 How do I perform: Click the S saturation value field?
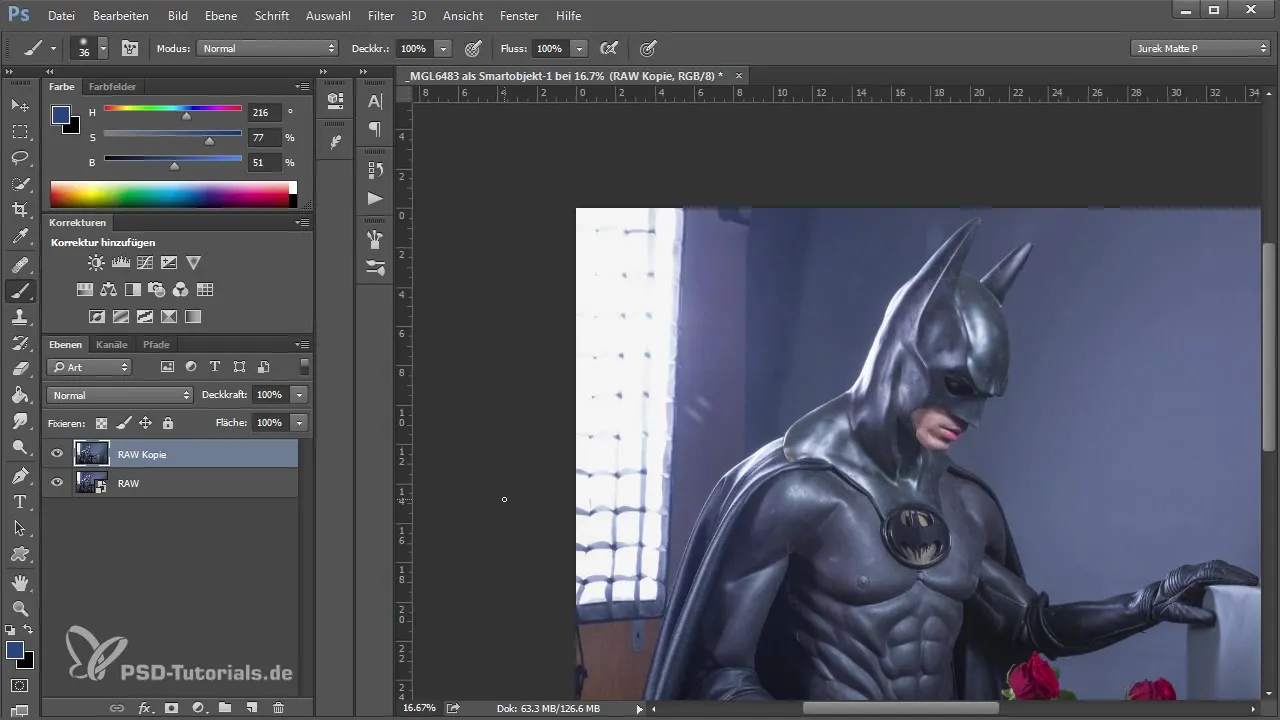point(264,138)
